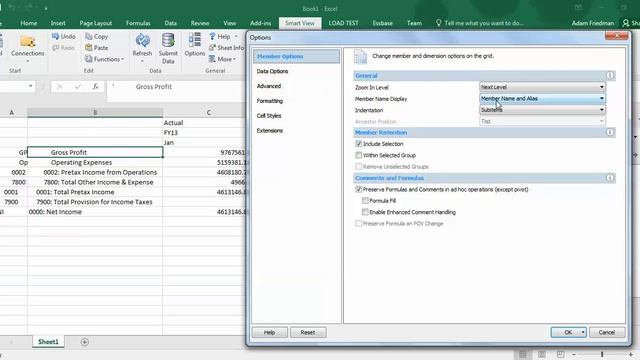This screenshot has height=360, width=640.
Task: Click the zoom in plus button
Action: pyautogui.click(x=631, y=354)
